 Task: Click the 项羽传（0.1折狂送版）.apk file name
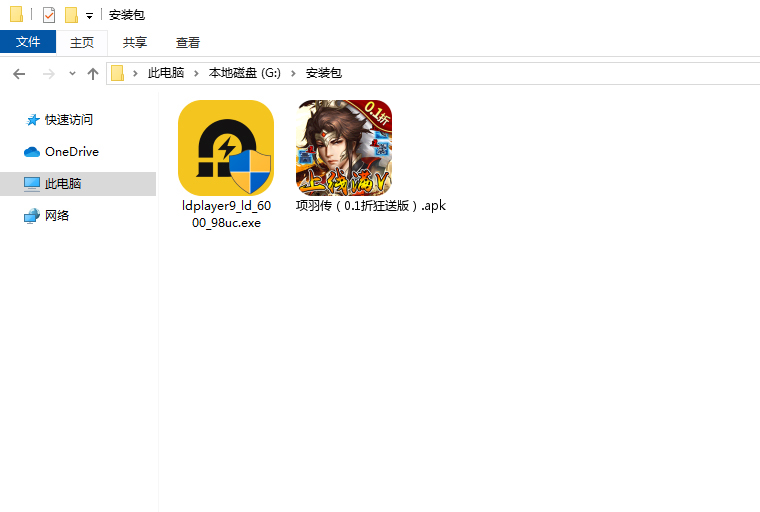click(371, 206)
